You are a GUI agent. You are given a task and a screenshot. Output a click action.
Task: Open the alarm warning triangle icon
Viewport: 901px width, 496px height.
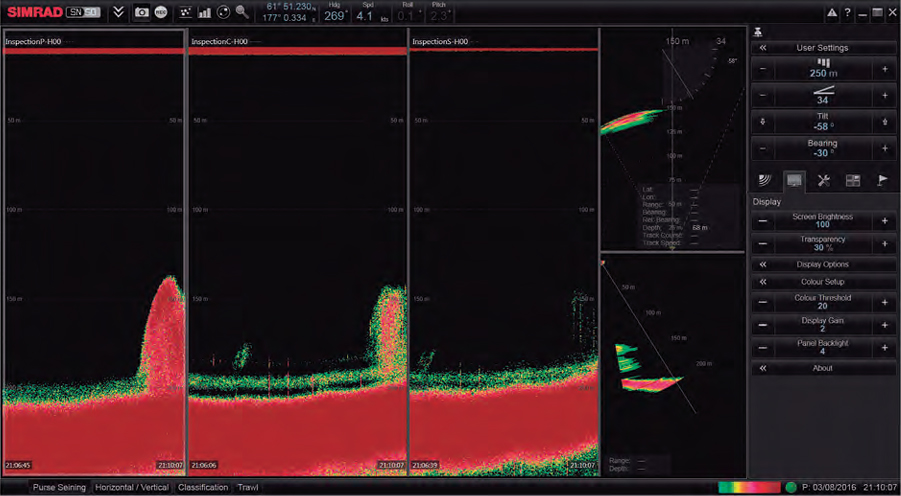click(x=832, y=12)
